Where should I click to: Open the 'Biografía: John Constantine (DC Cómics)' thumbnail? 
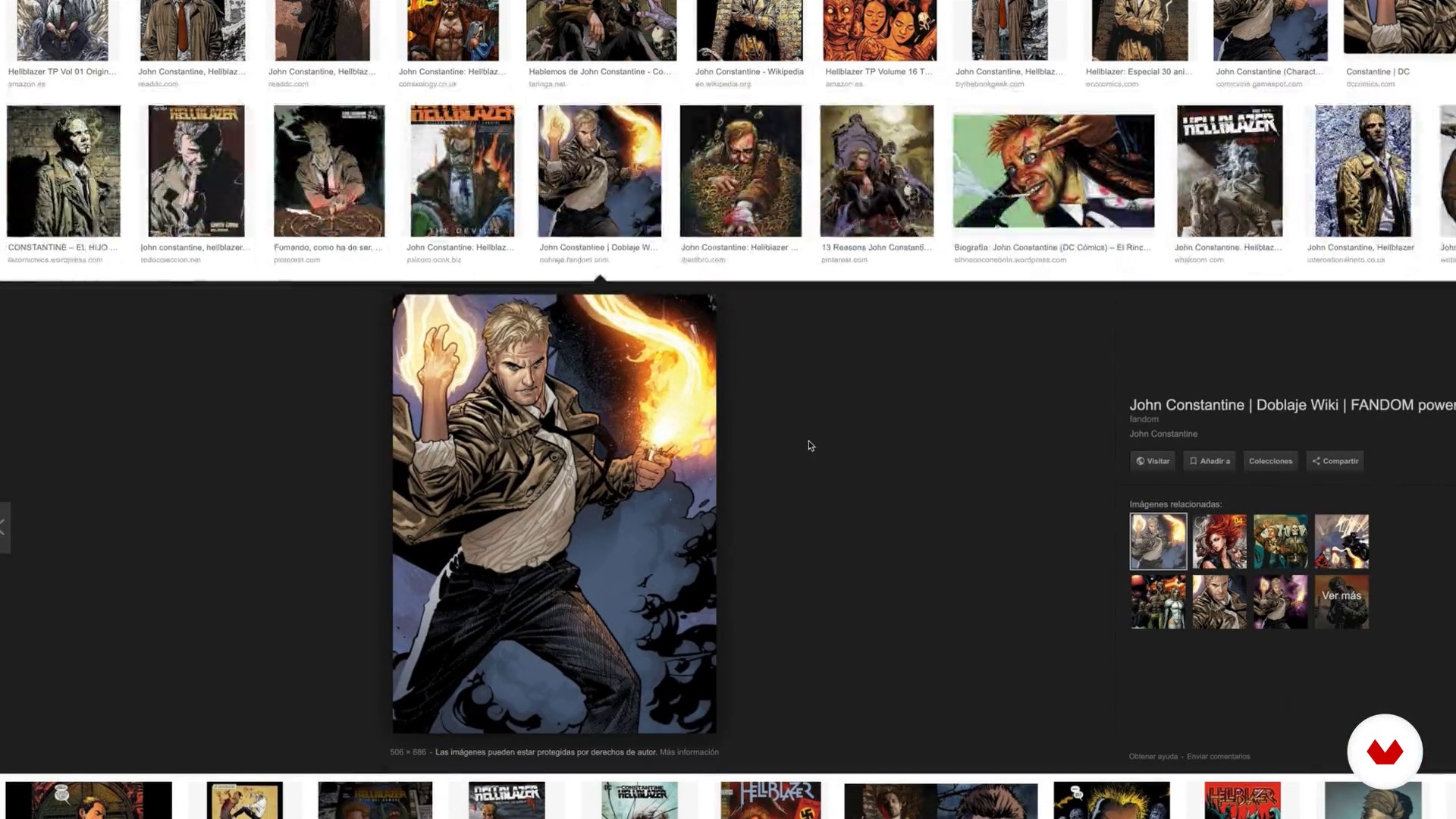coord(1054,171)
